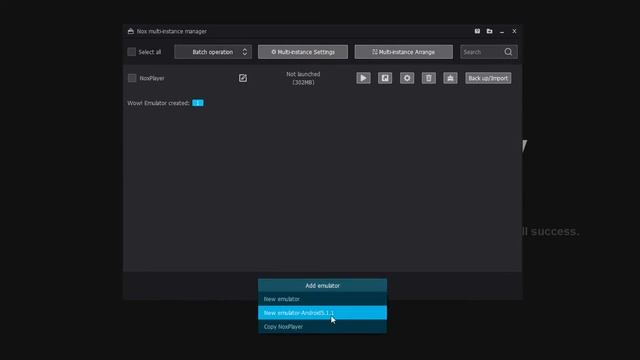Screen dimensions: 640x360
Task: Open the Batch operation dropdown
Action: coord(213,52)
